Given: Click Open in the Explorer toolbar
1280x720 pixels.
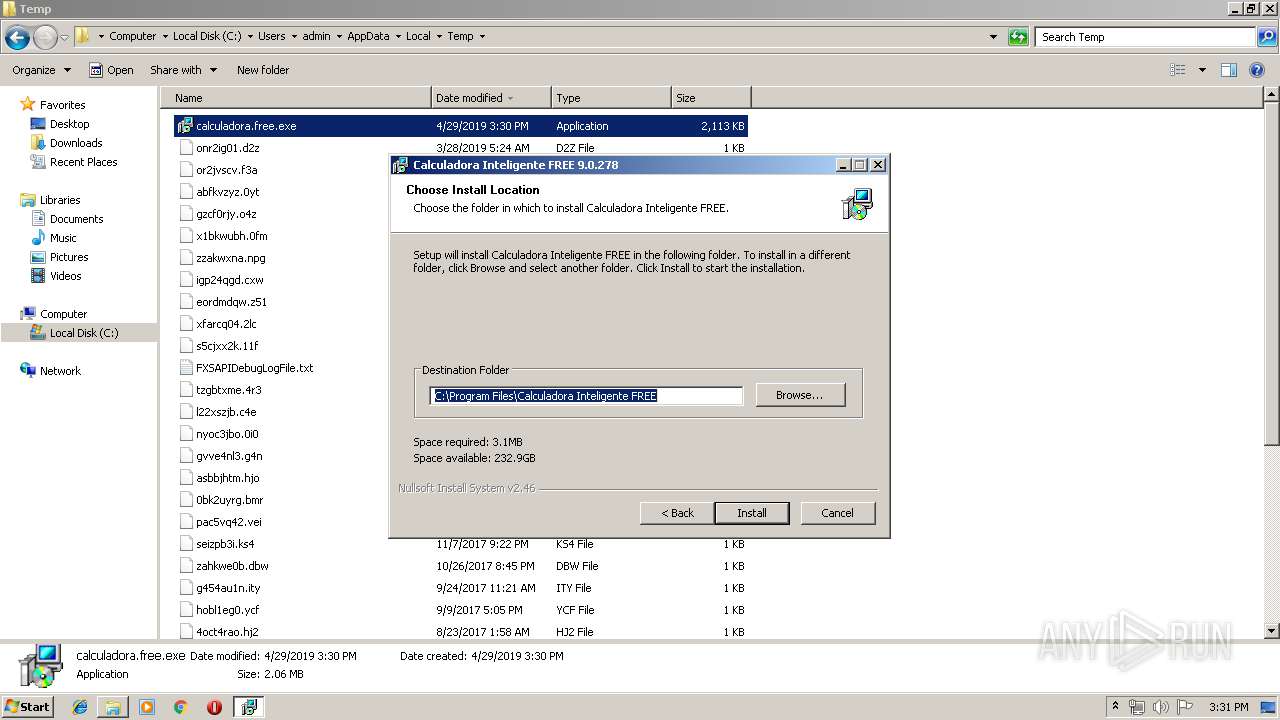Looking at the screenshot, I should tap(111, 70).
